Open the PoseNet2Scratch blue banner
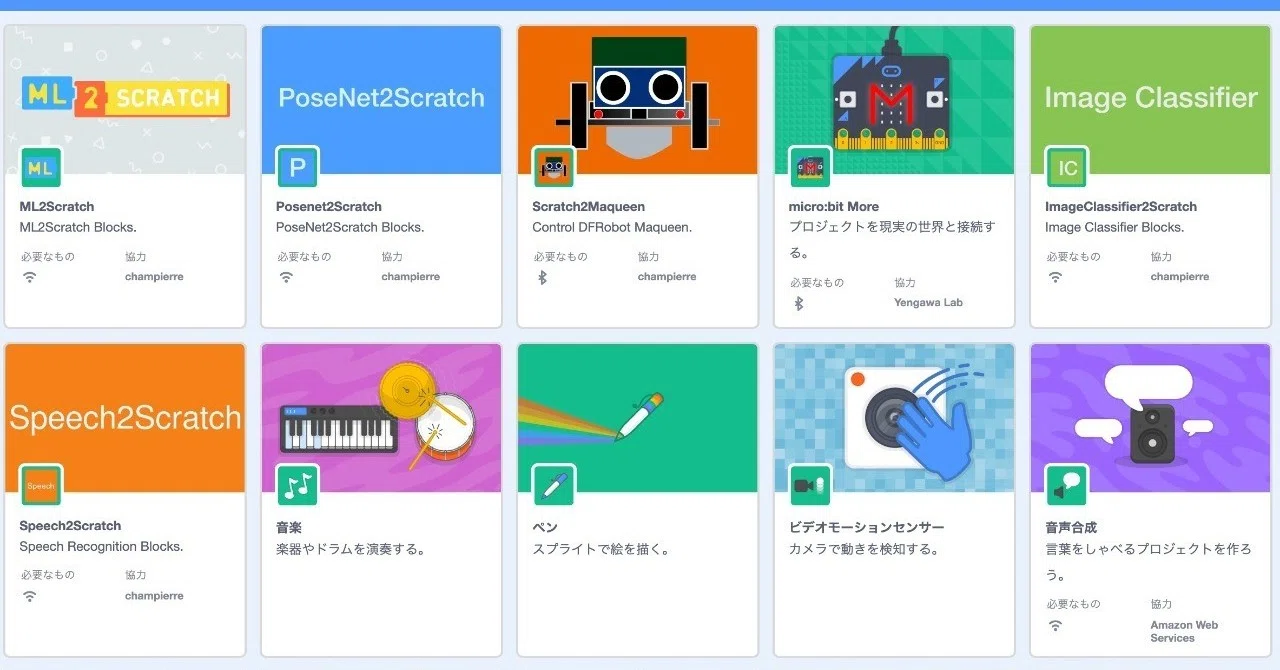1280x670 pixels. click(381, 99)
